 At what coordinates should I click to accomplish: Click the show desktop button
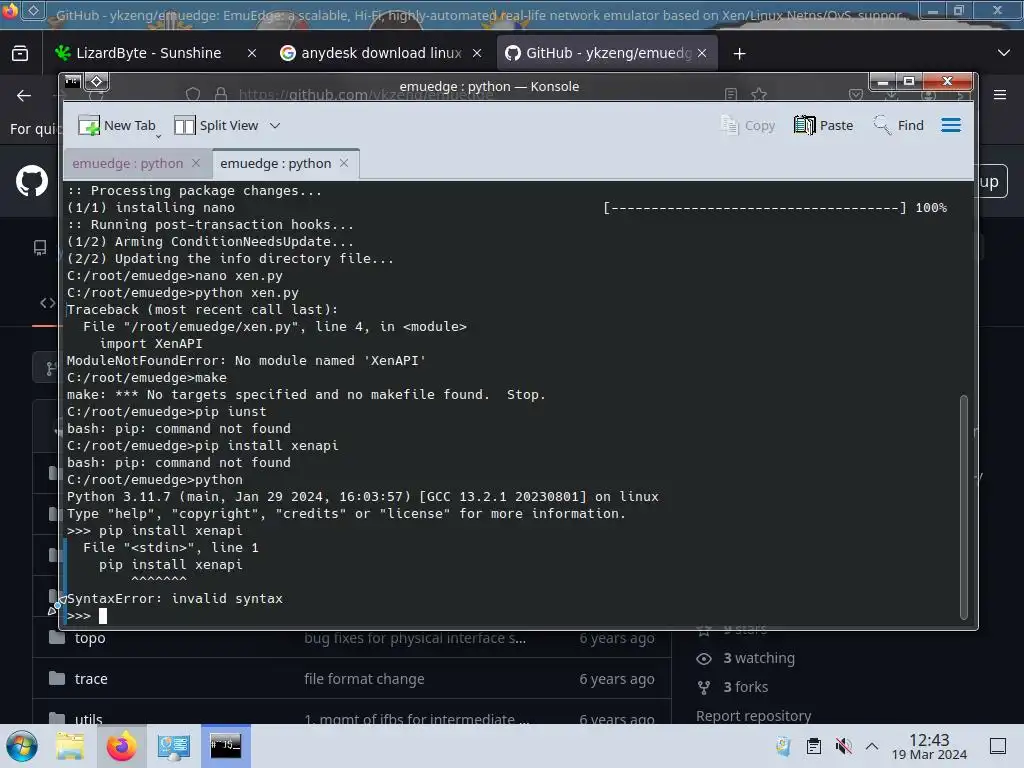998,746
